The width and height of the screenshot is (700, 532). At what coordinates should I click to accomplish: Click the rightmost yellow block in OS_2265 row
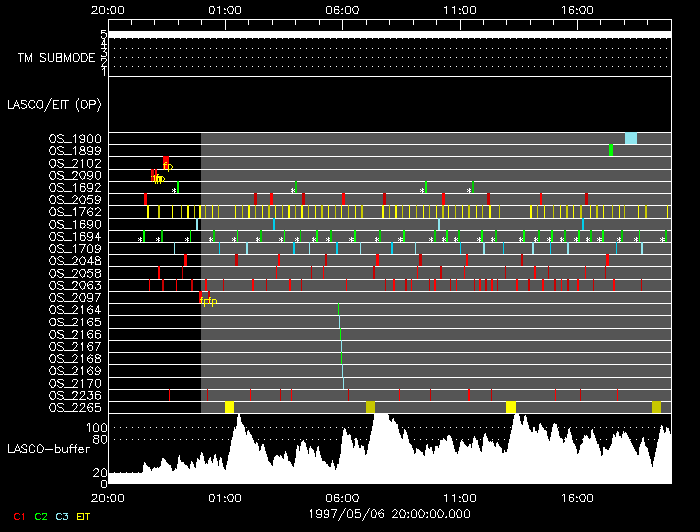coord(657,407)
